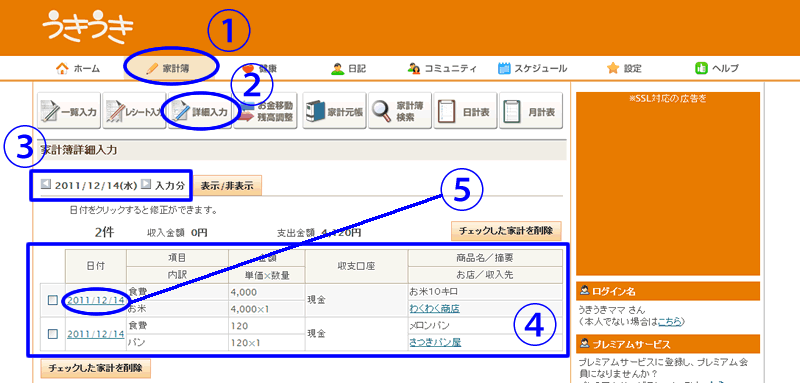Toggle the 表示/非表示 button

[227, 186]
